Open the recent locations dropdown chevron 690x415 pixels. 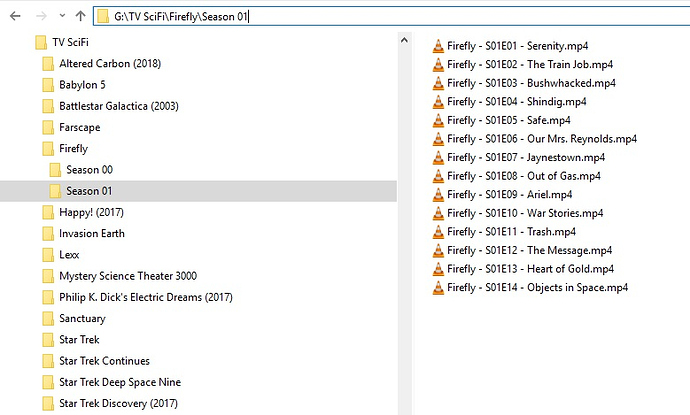pos(62,16)
